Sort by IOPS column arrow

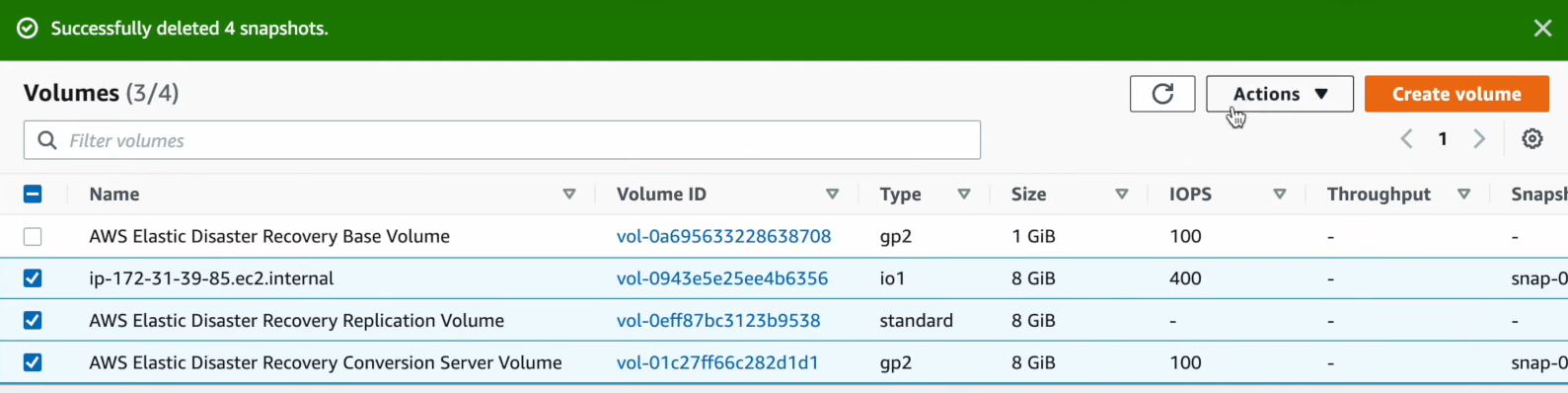coord(1280,195)
